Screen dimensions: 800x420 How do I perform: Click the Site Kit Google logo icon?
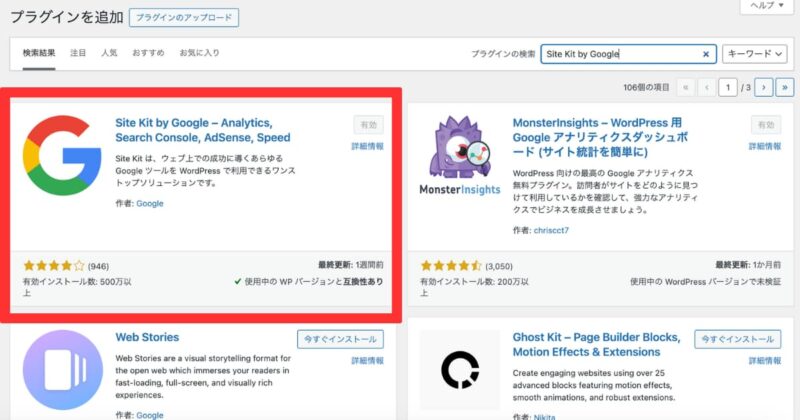[x=62, y=155]
